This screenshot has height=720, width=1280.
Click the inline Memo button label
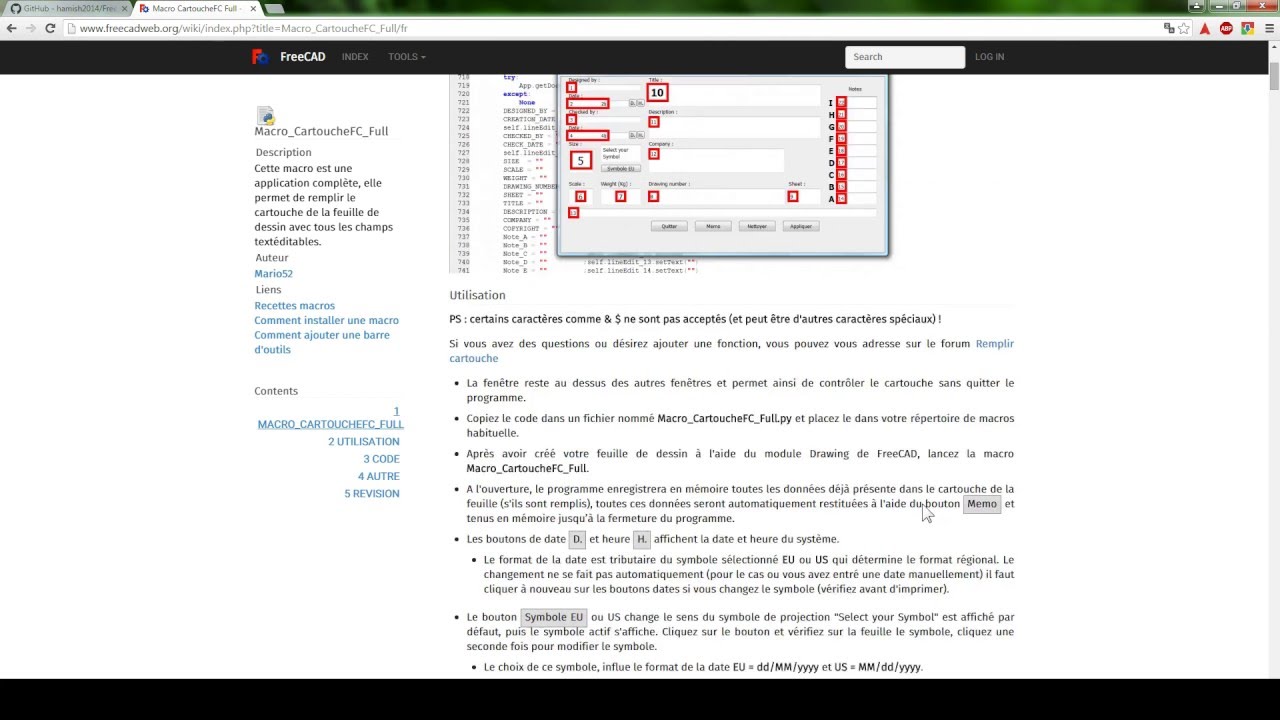coord(982,504)
